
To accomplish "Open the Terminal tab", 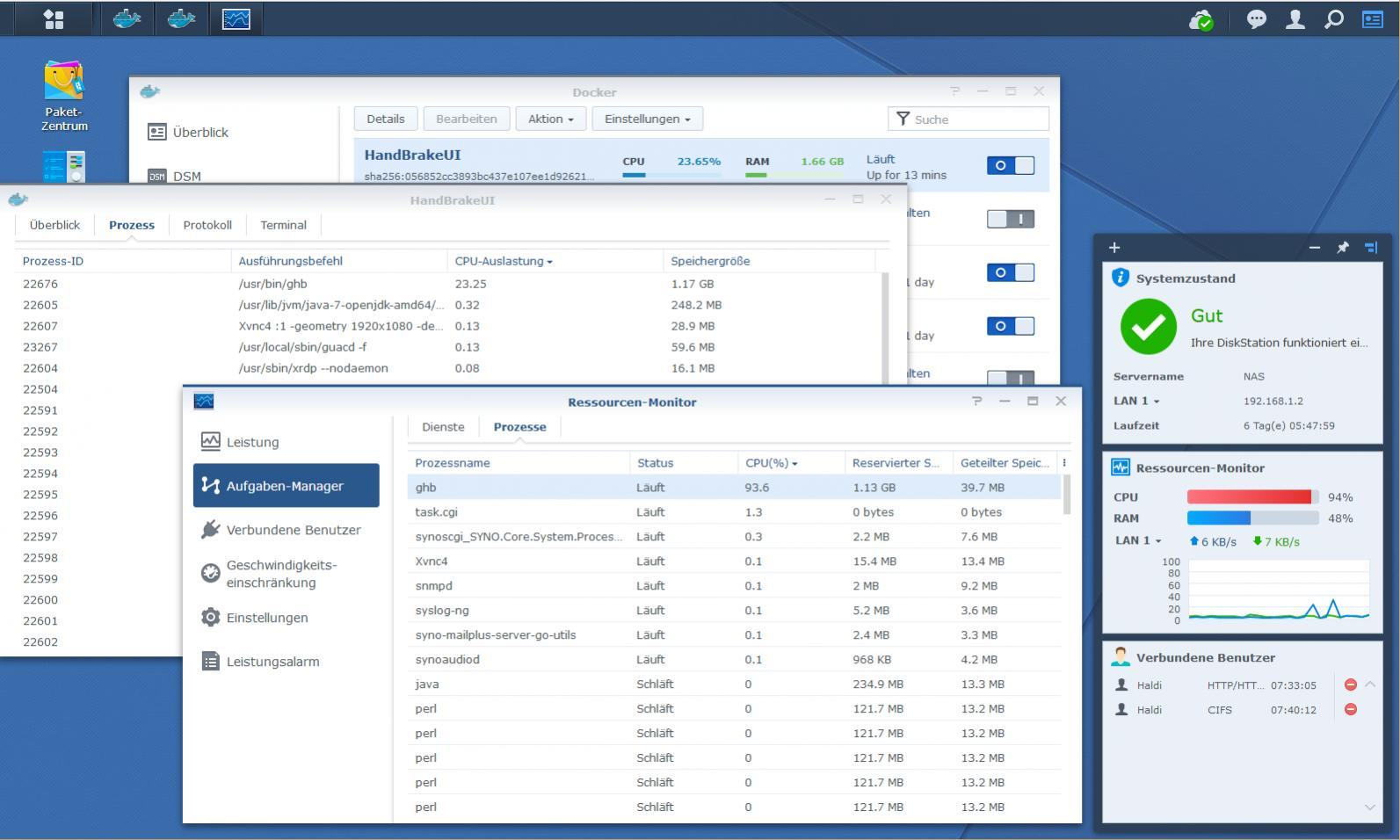I will 283,225.
